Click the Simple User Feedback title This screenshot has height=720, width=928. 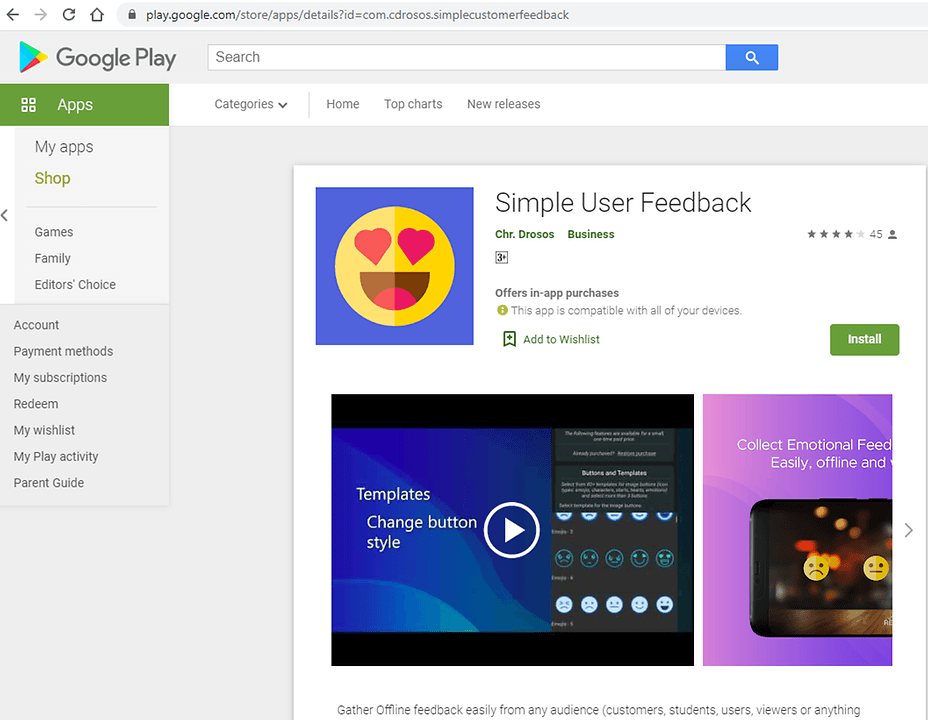point(623,203)
